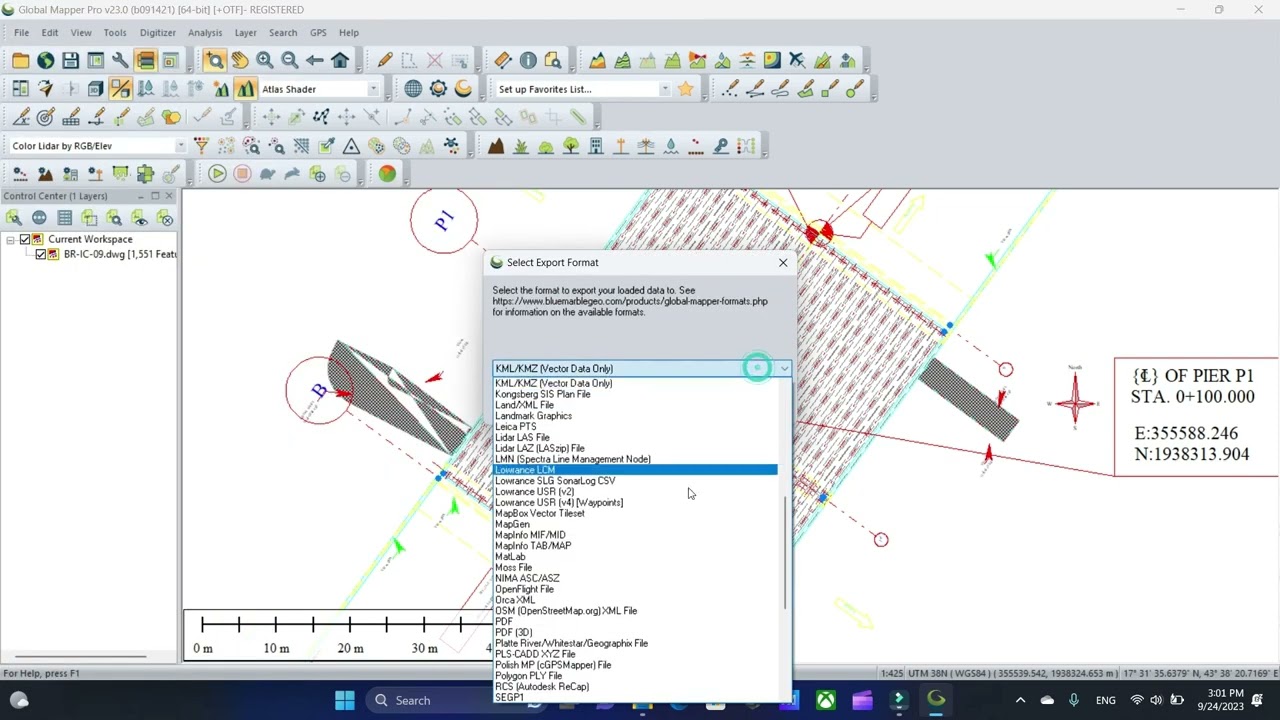This screenshot has height=720, width=1280.
Task: Open Color Lidar by RGB/Elev dropdown
Action: coord(180,146)
